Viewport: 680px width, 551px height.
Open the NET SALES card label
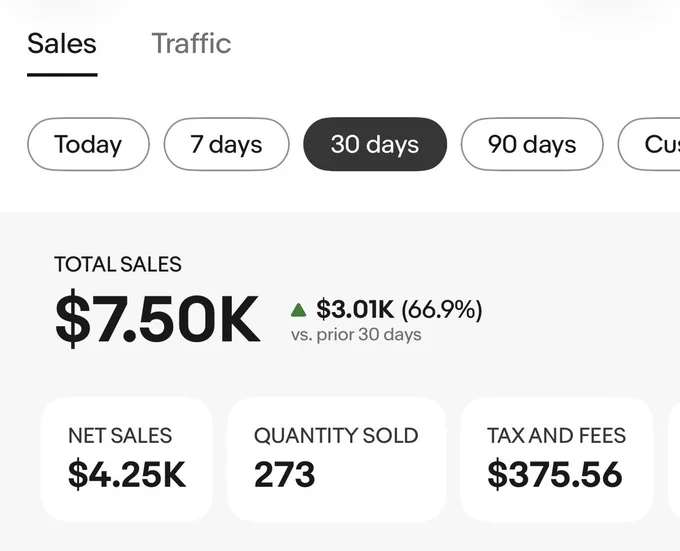pyautogui.click(x=120, y=436)
